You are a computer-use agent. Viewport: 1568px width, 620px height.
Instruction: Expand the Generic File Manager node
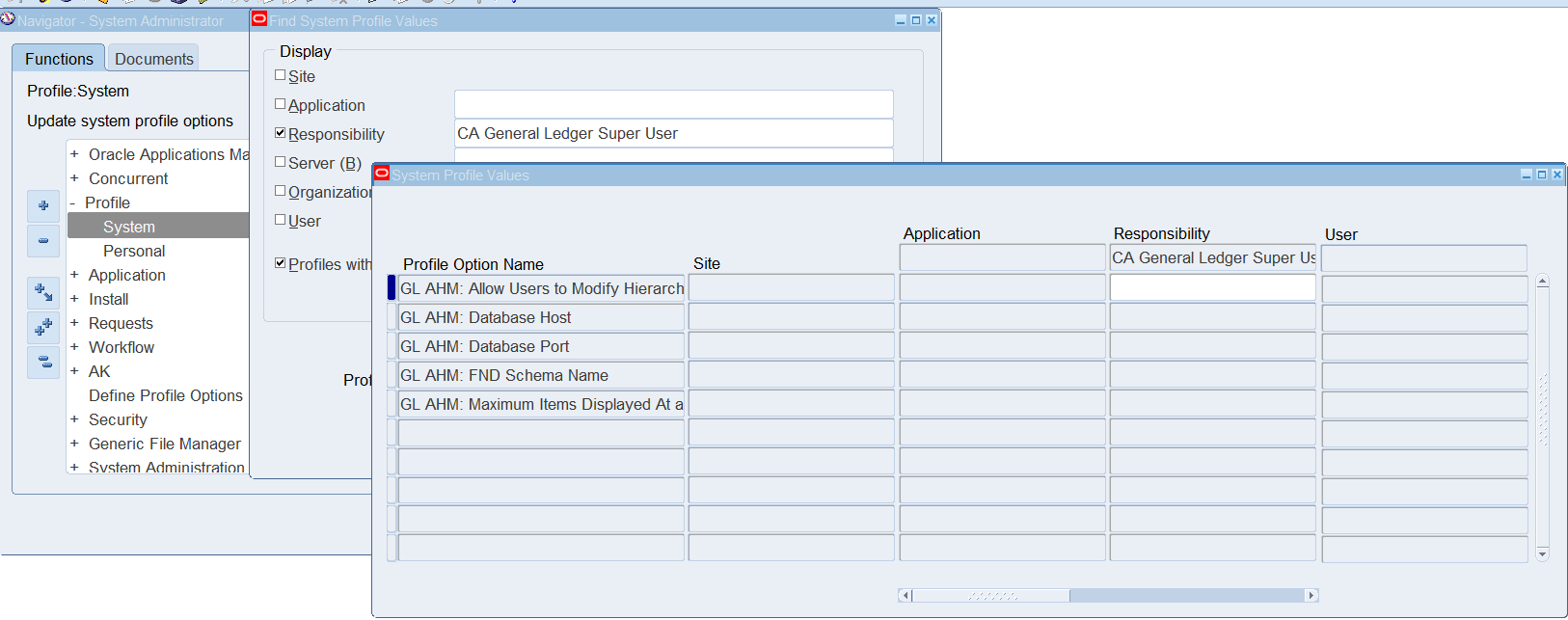[74, 444]
